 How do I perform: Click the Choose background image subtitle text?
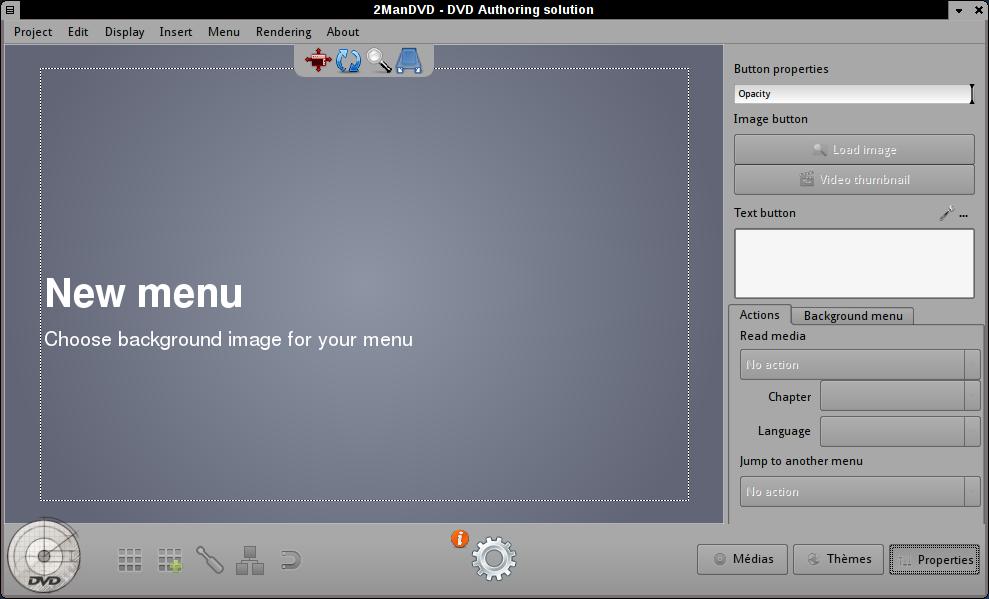228,339
